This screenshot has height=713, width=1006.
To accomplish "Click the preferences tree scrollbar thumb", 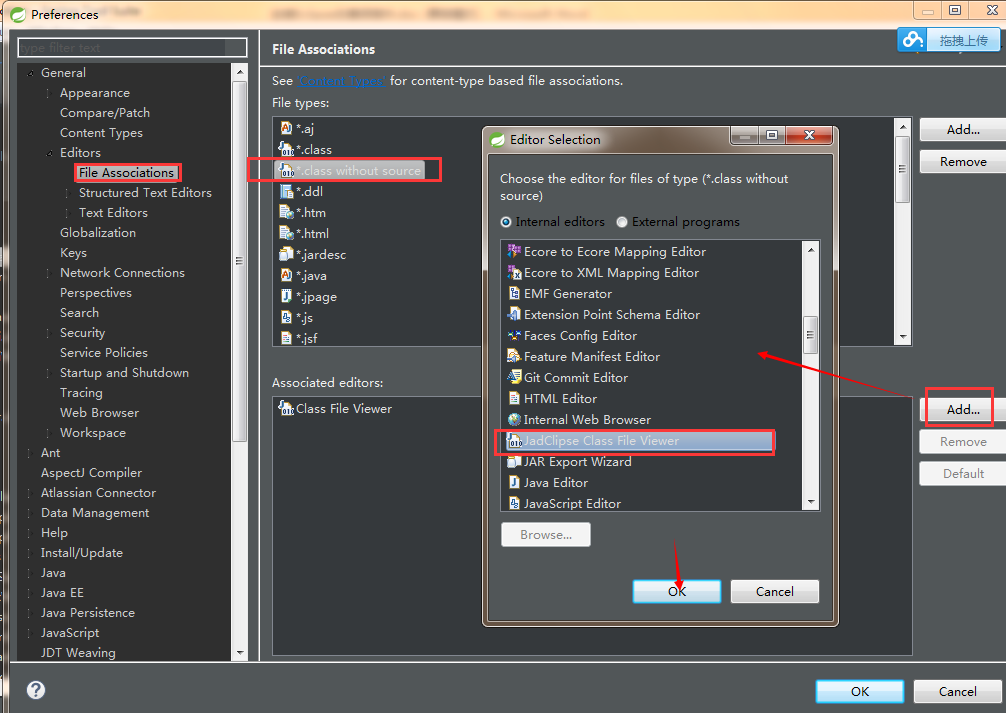I will [x=239, y=261].
